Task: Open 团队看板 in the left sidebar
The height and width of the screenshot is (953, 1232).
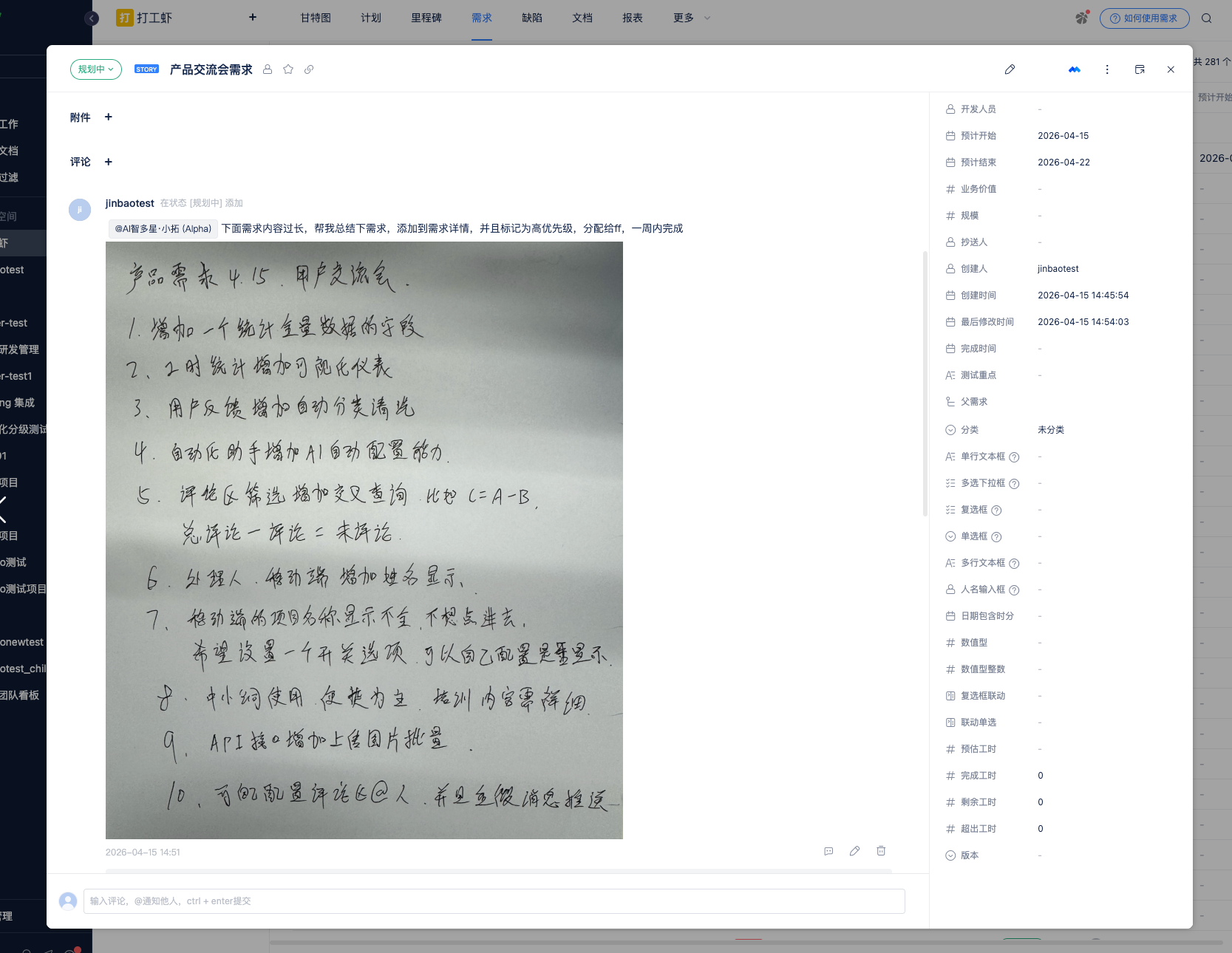Action: coord(20,695)
